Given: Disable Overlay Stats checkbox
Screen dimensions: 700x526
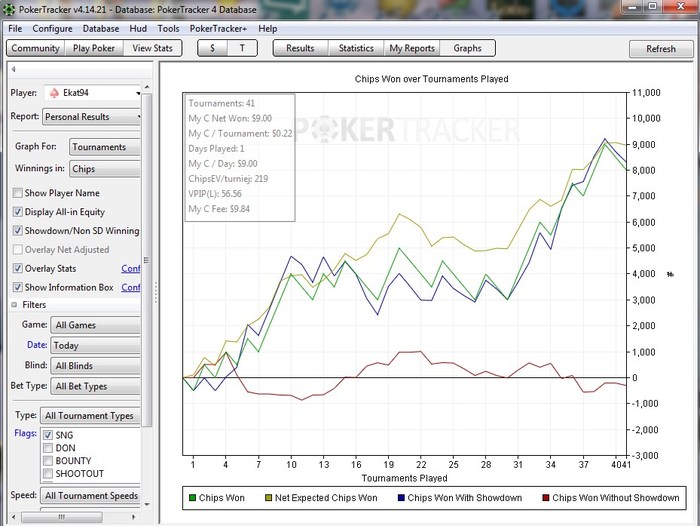Looking at the screenshot, I should [17, 268].
